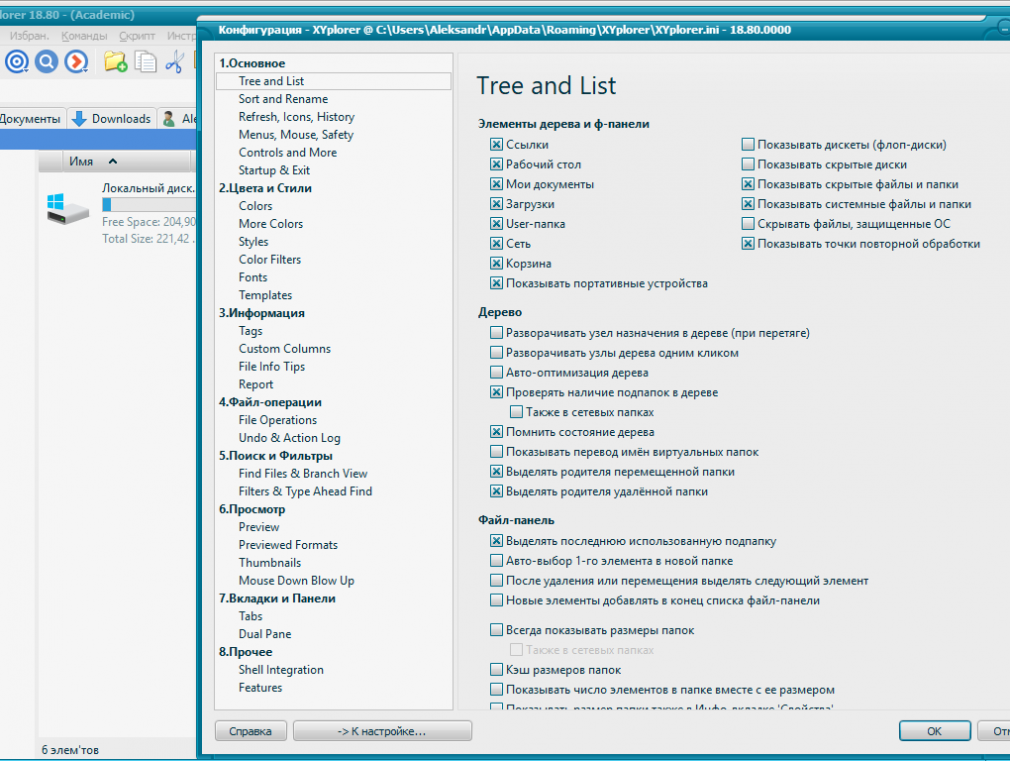Check Также в сетевых папках under Дерево
1010x761 pixels.
[x=516, y=412]
